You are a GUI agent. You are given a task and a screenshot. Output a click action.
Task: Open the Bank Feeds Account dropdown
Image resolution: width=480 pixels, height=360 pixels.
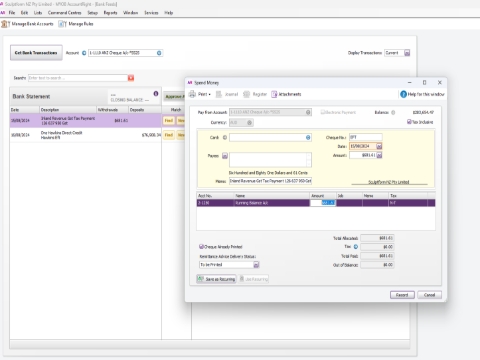pyautogui.click(x=159, y=53)
